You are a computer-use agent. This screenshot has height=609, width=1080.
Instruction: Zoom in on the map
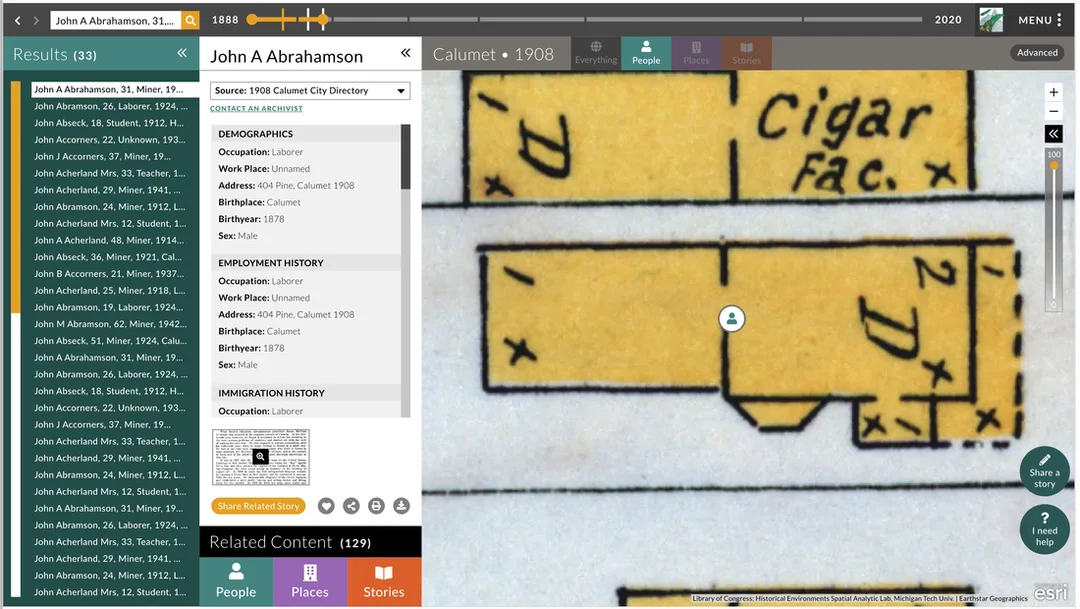pos(1053,92)
